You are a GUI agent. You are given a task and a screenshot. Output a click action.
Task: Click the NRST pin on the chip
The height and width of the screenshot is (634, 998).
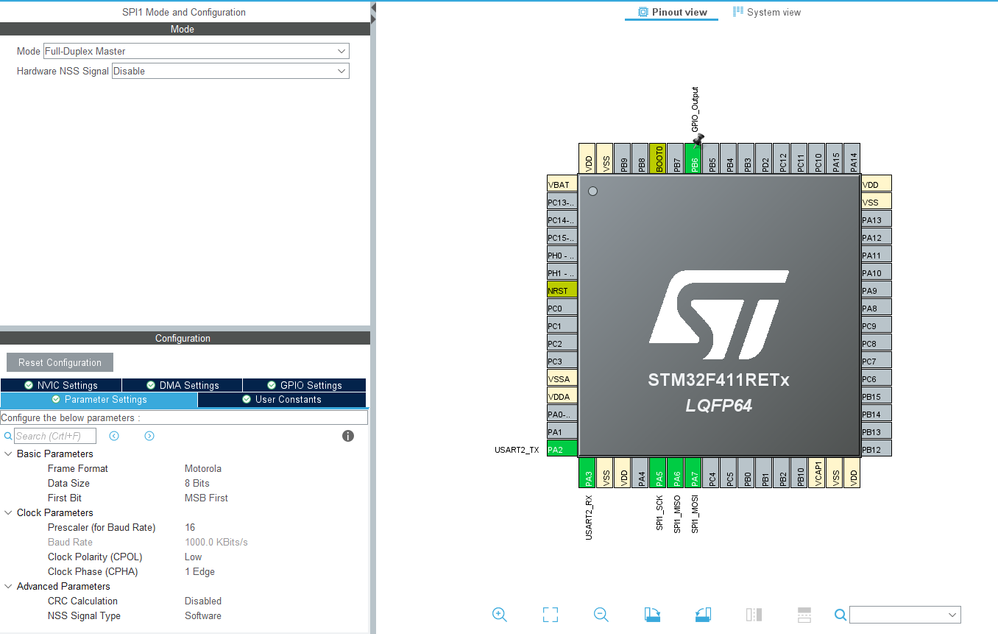(562, 290)
